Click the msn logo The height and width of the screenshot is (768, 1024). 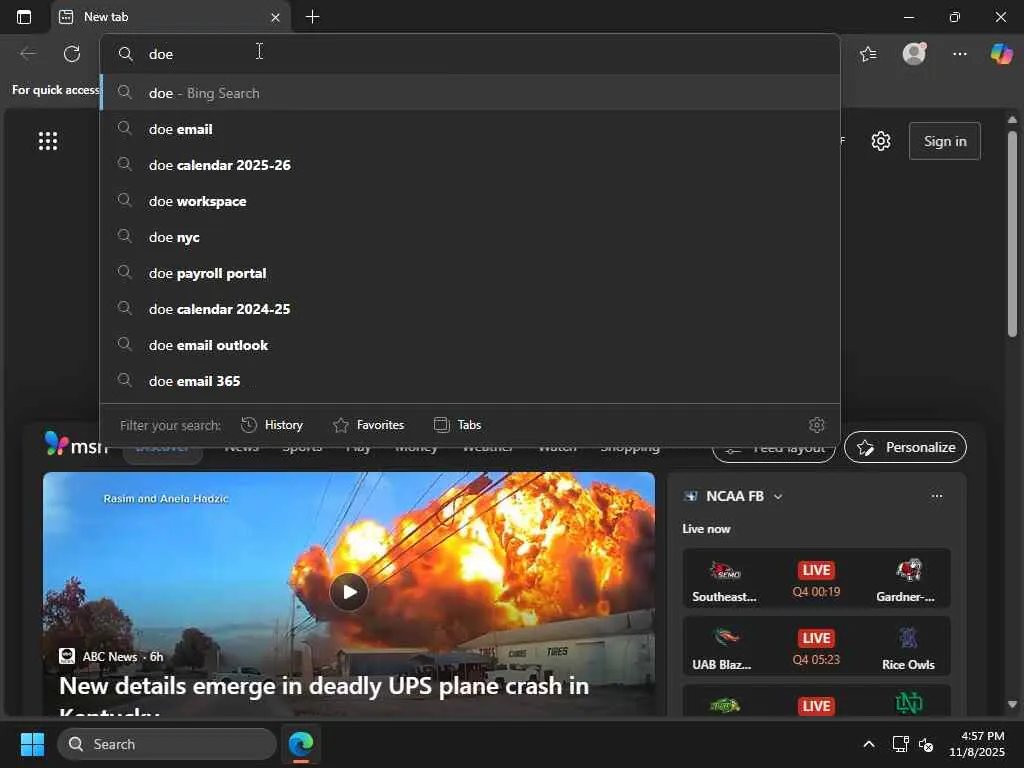point(76,444)
